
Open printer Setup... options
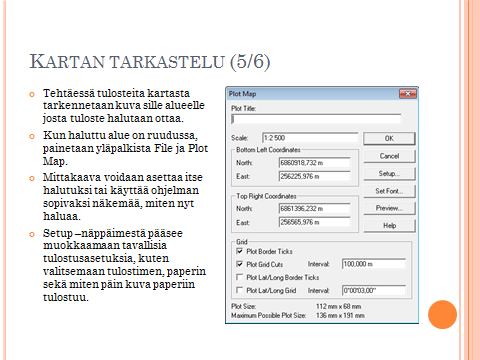(x=389, y=173)
